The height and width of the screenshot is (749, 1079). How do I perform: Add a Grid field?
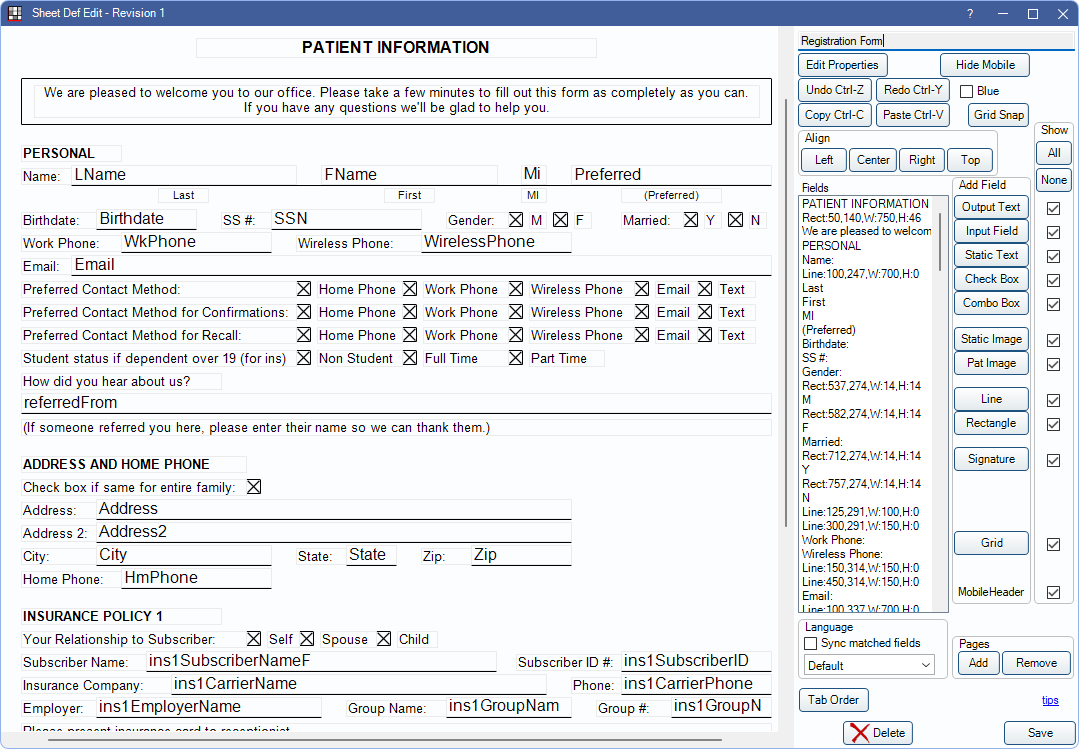coord(990,543)
